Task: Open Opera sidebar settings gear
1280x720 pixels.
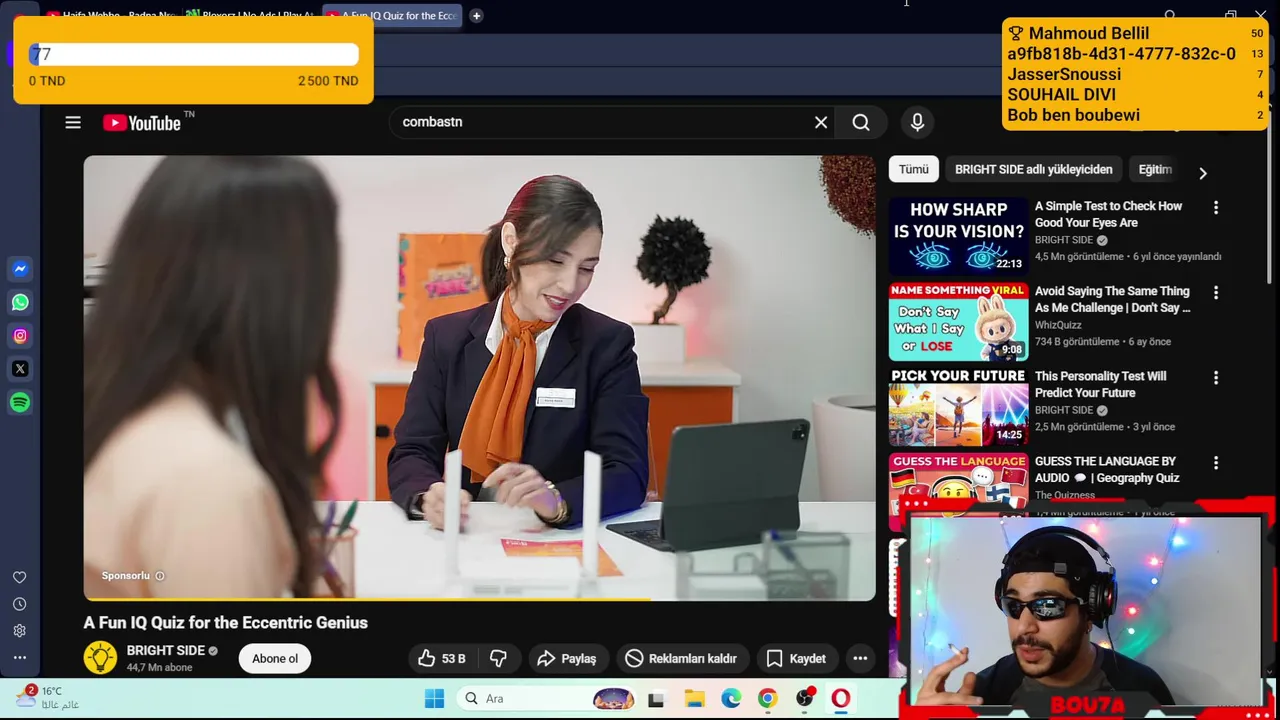Action: point(19,631)
